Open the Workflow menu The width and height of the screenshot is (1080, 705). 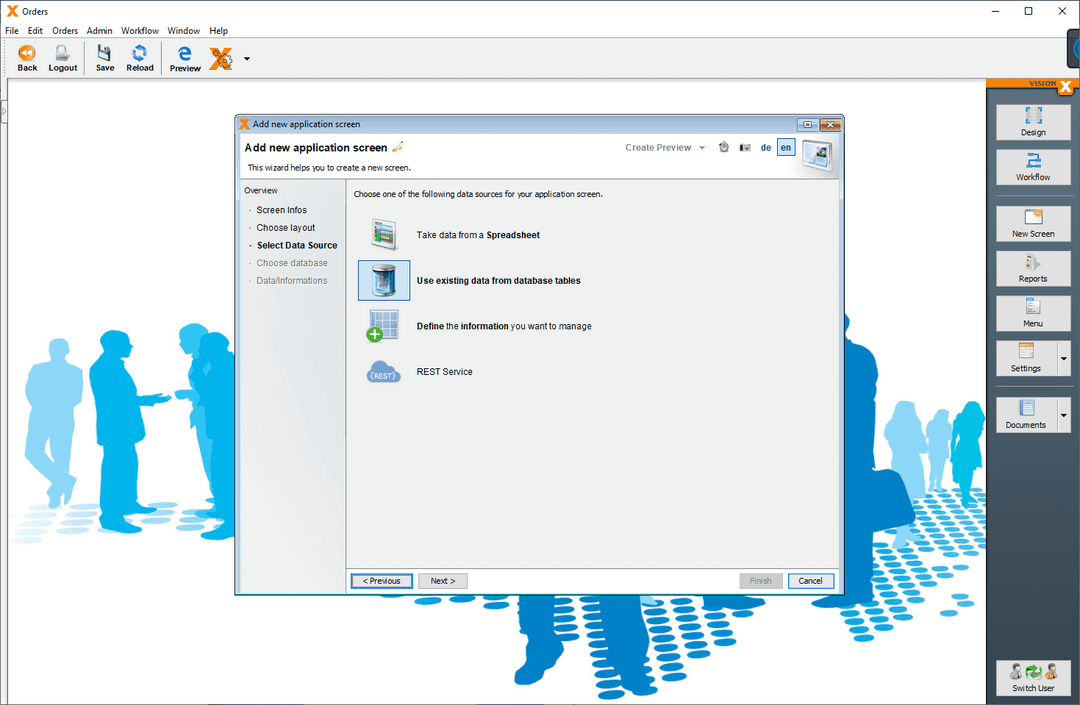[x=139, y=30]
